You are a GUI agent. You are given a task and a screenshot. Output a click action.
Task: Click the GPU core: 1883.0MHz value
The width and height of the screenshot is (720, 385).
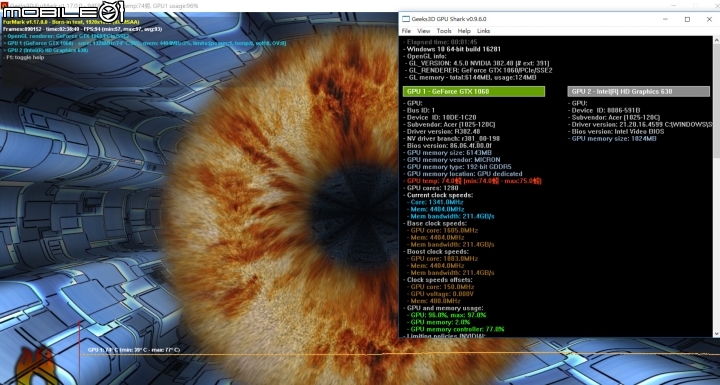coord(442,259)
